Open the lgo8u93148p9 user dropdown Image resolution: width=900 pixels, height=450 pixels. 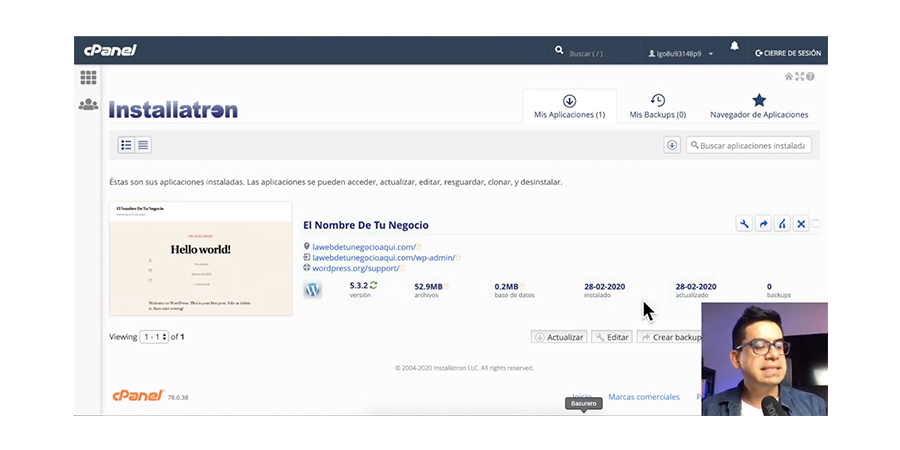[x=681, y=53]
